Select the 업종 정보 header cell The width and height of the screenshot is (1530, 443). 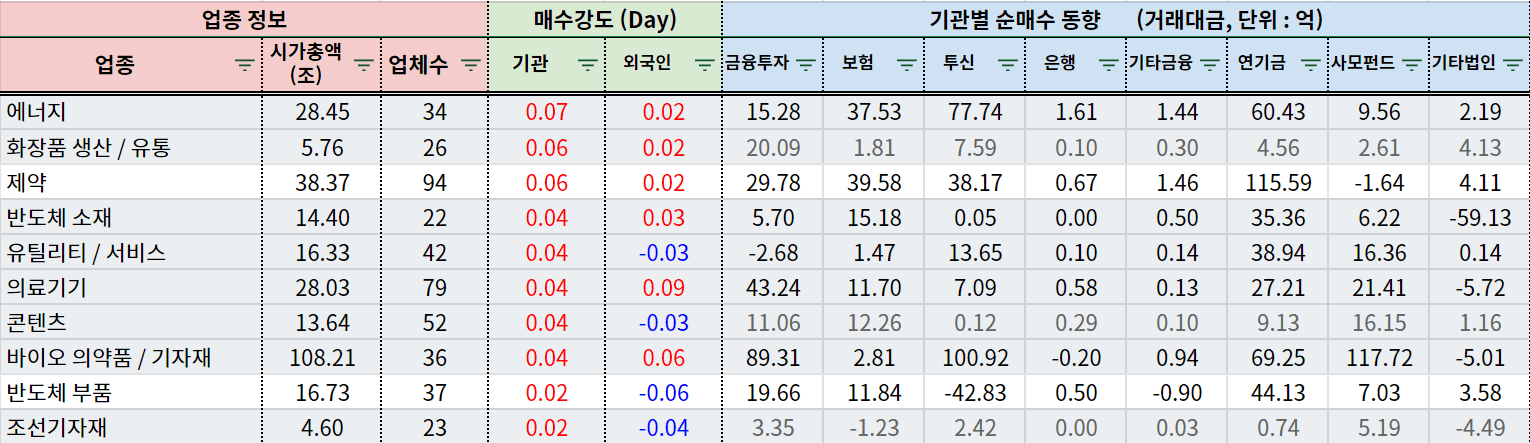[x=244, y=19]
